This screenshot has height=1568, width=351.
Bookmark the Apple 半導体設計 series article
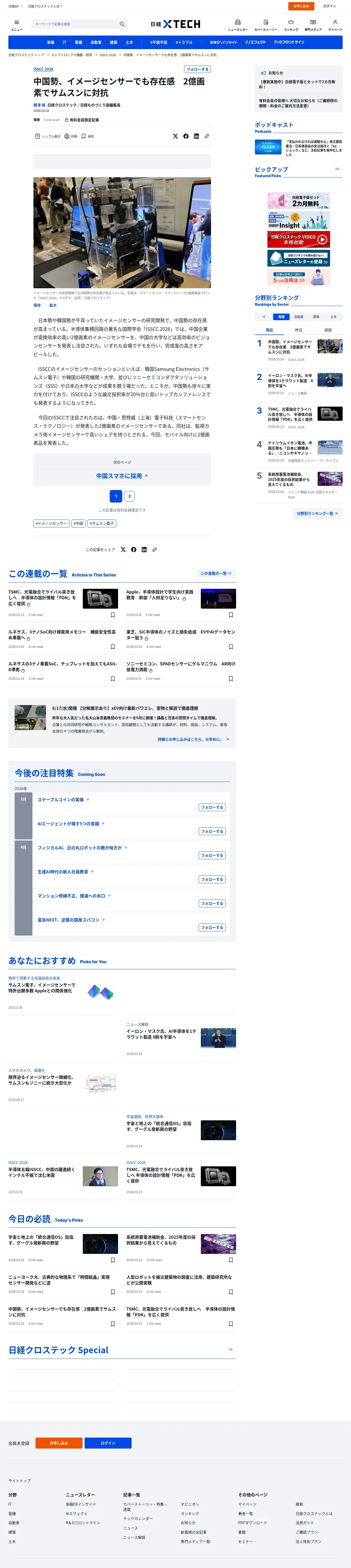pyautogui.click(x=231, y=615)
